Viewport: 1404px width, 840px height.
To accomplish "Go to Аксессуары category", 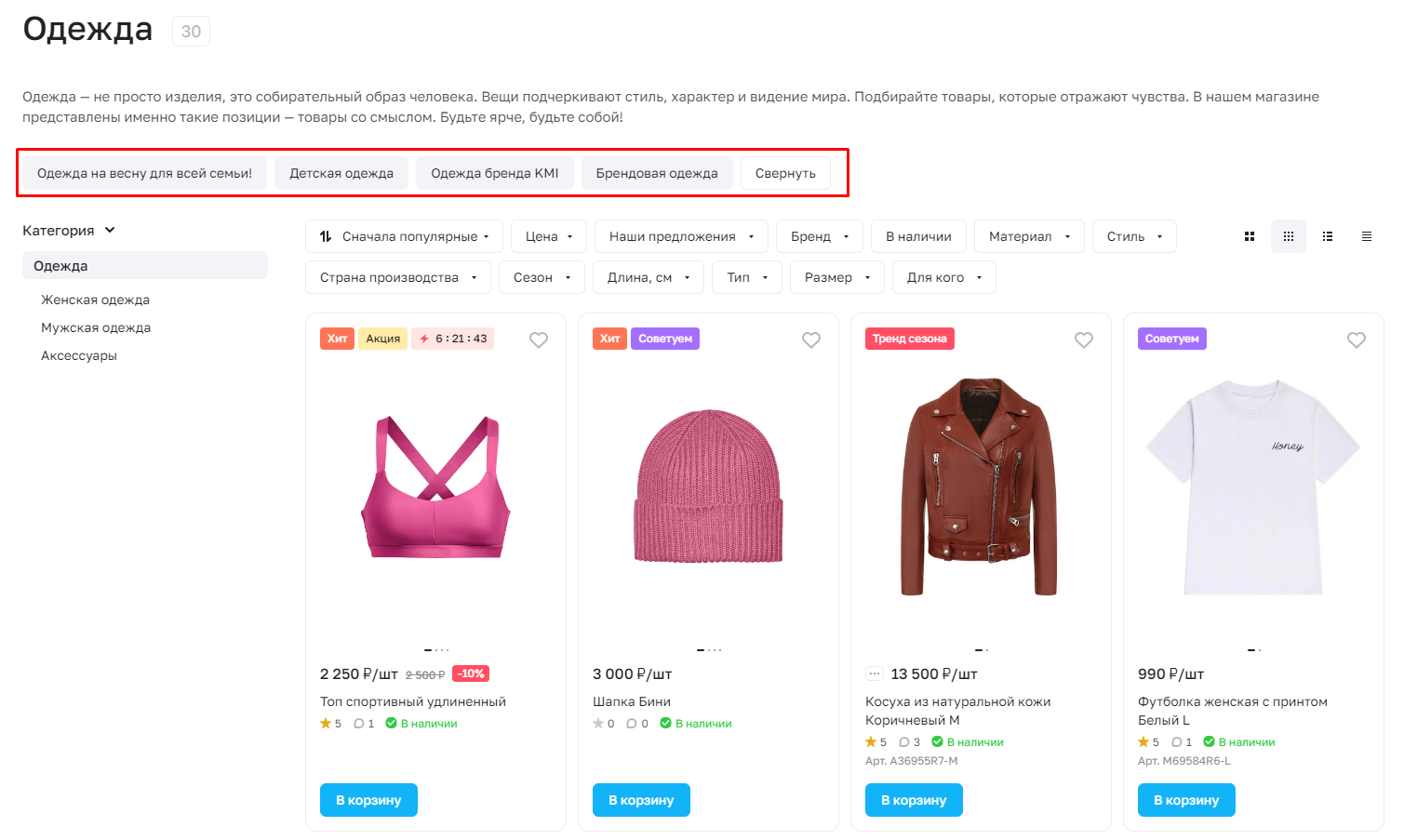I will [x=79, y=355].
